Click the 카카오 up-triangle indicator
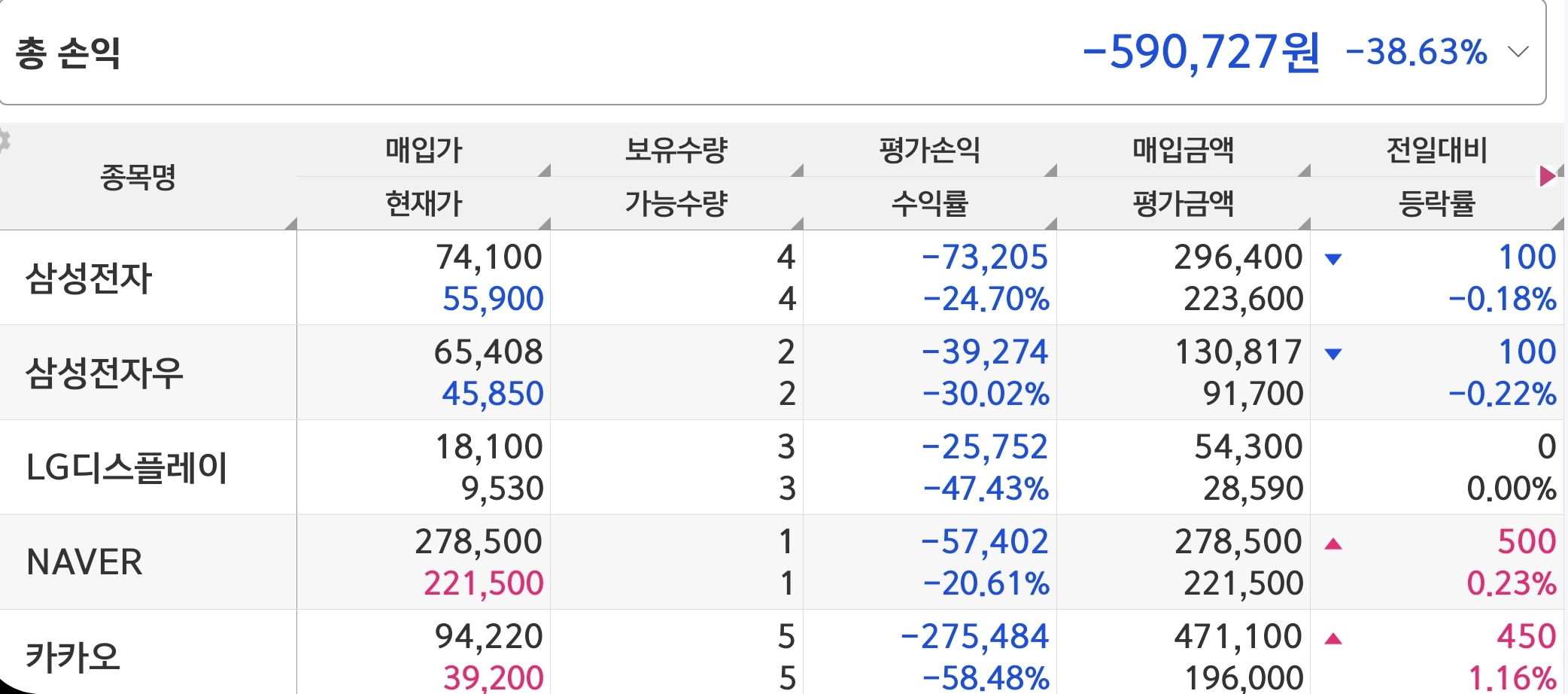Screen dimensions: 1568x694 (1333, 639)
